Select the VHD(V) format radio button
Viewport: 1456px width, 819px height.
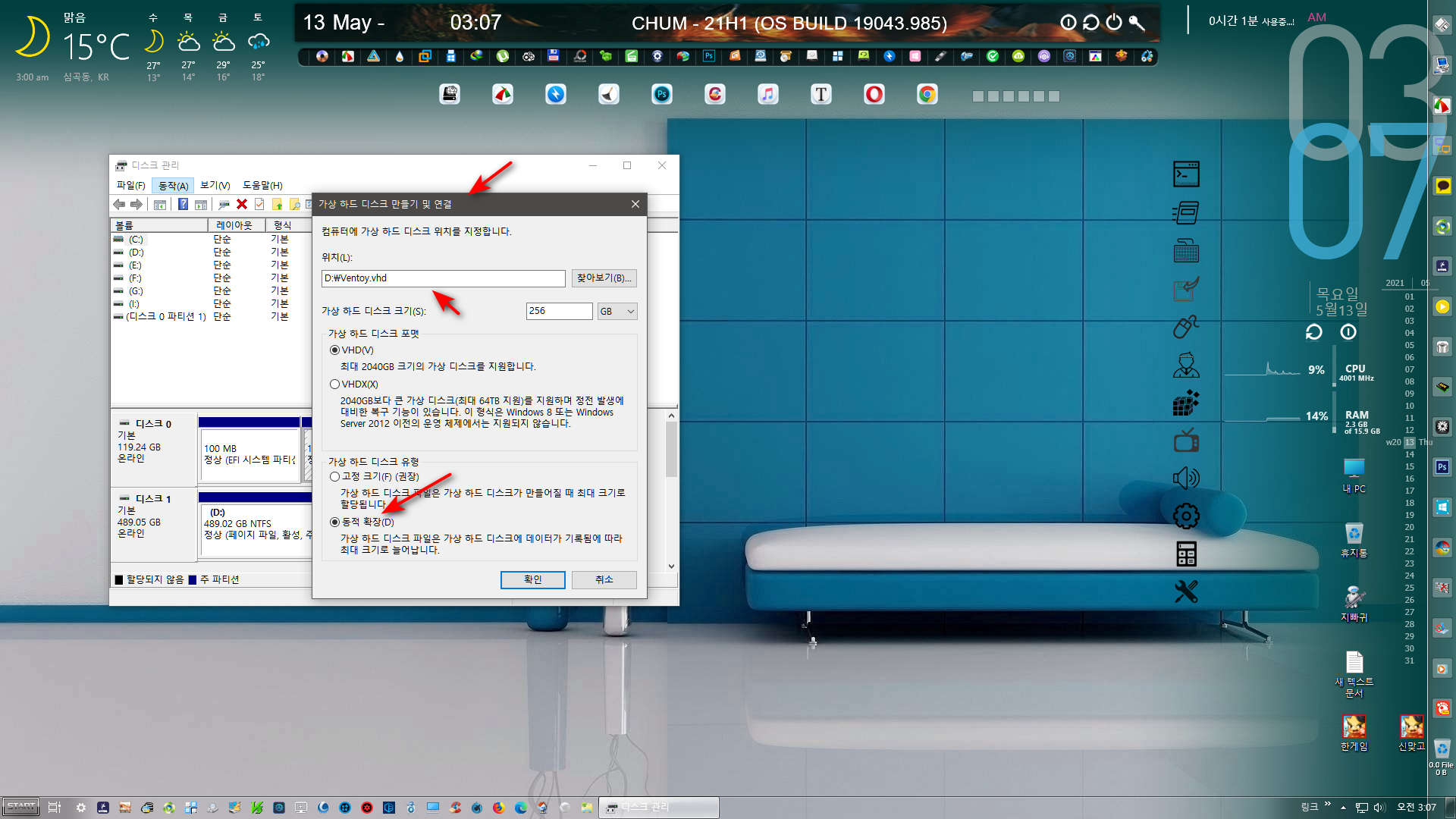[x=334, y=350]
